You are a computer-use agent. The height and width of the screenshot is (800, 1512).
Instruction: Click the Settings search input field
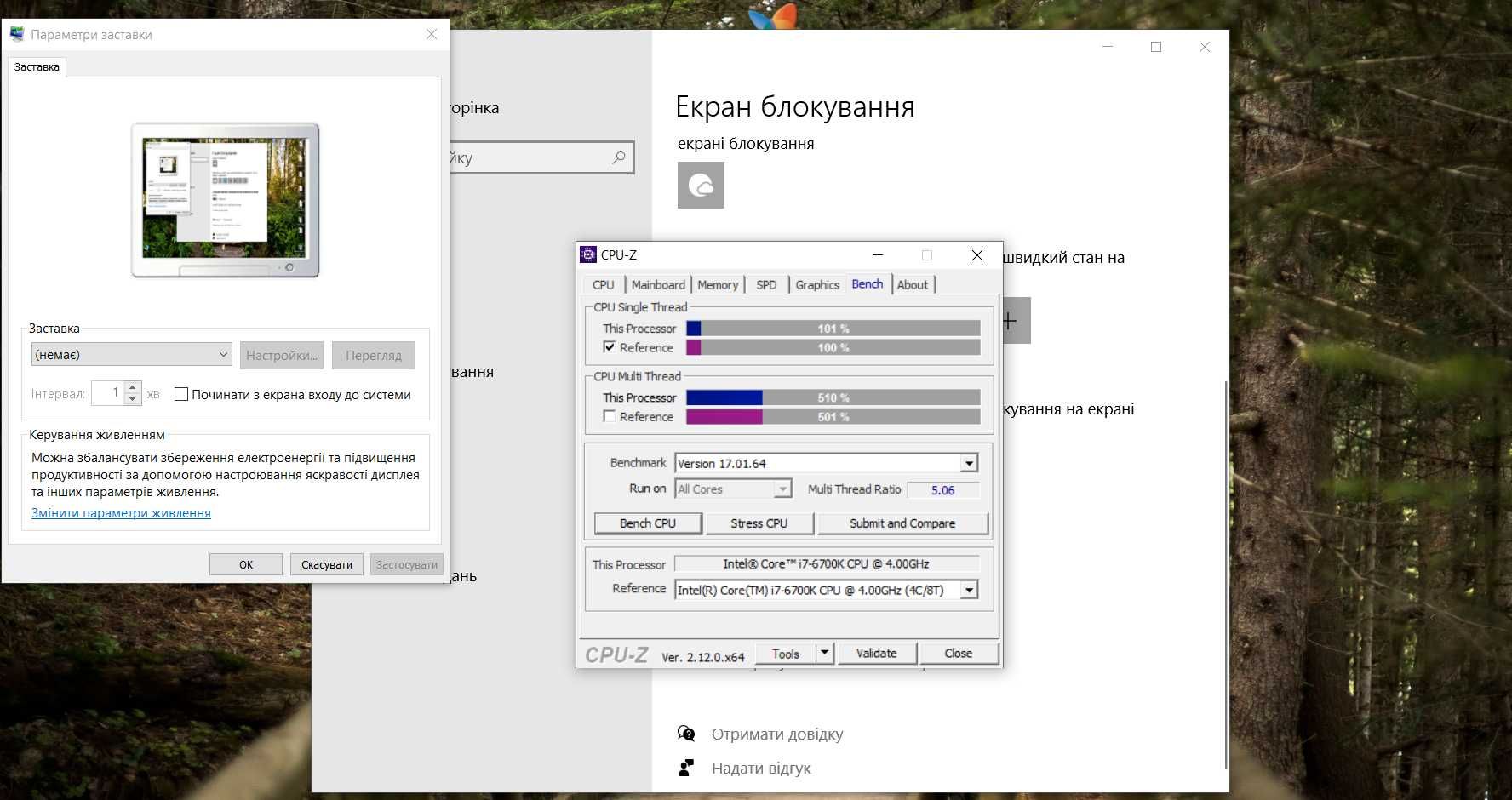[541, 157]
